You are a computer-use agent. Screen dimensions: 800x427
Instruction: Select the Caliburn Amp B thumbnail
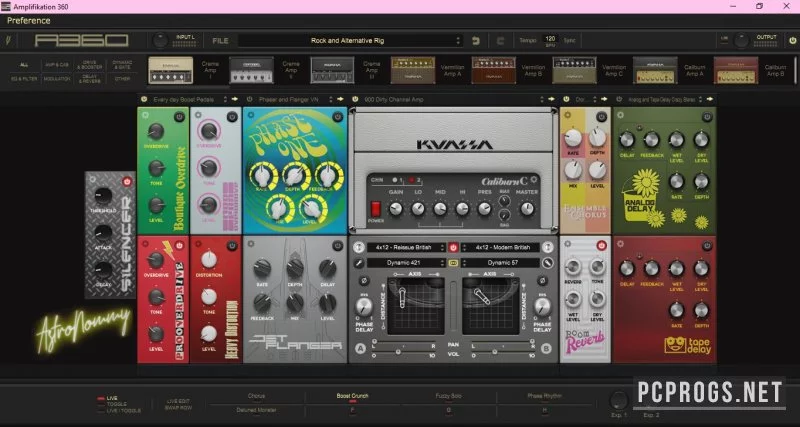tap(736, 70)
